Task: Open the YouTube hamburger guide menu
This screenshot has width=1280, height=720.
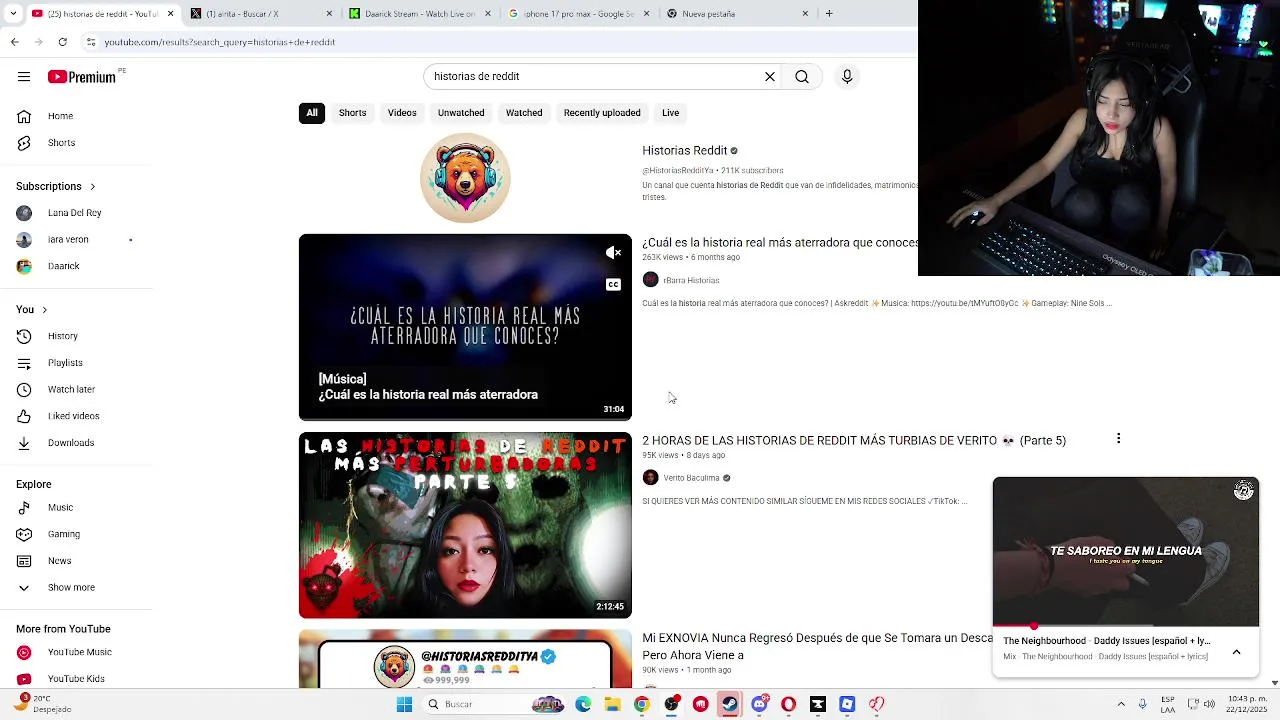Action: (24, 77)
